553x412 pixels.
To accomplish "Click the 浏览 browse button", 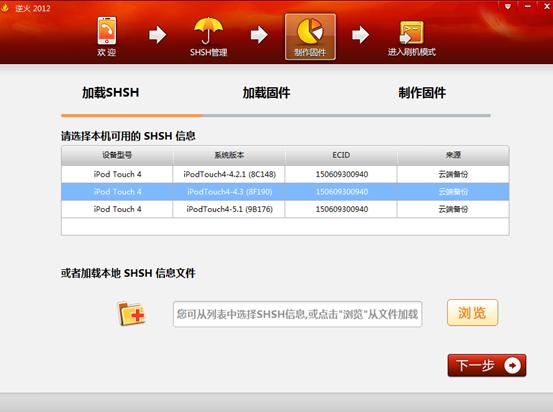I will pyautogui.click(x=473, y=313).
